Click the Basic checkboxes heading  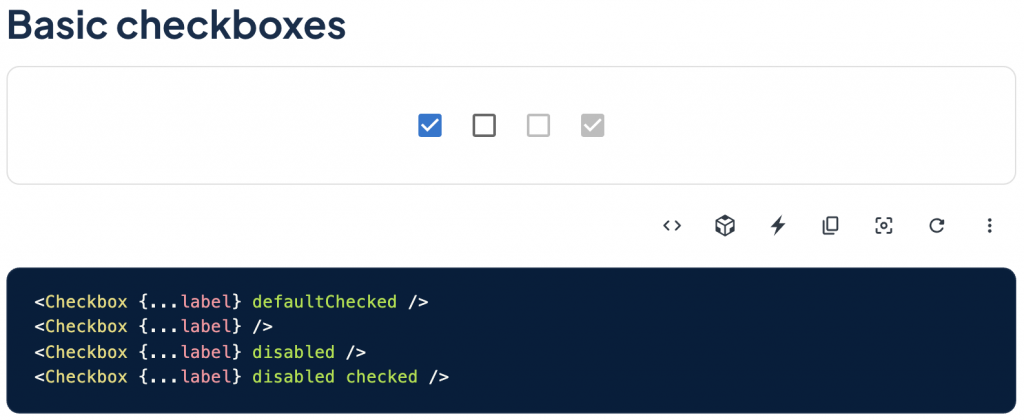pyautogui.click(x=177, y=26)
